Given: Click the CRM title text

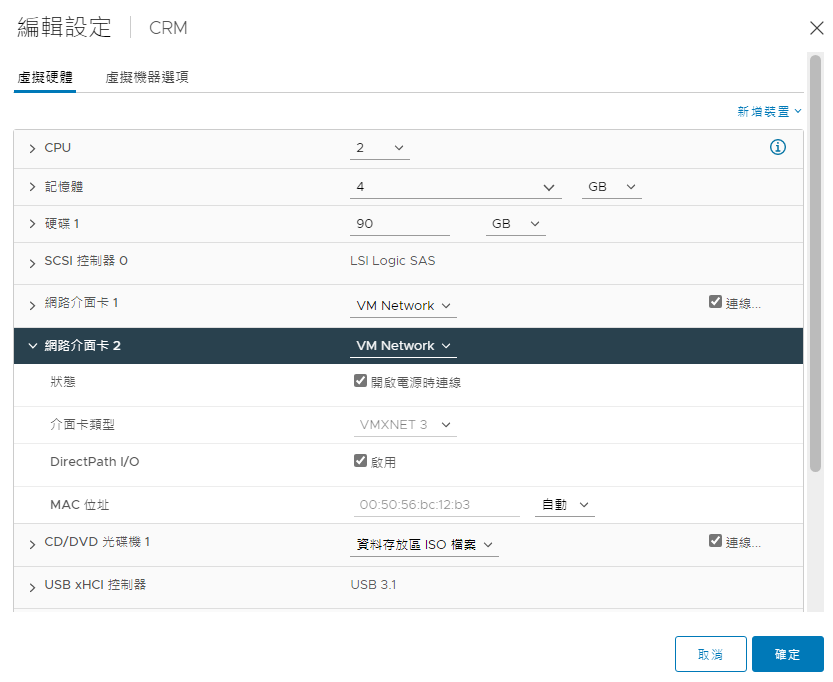Looking at the screenshot, I should pos(168,28).
